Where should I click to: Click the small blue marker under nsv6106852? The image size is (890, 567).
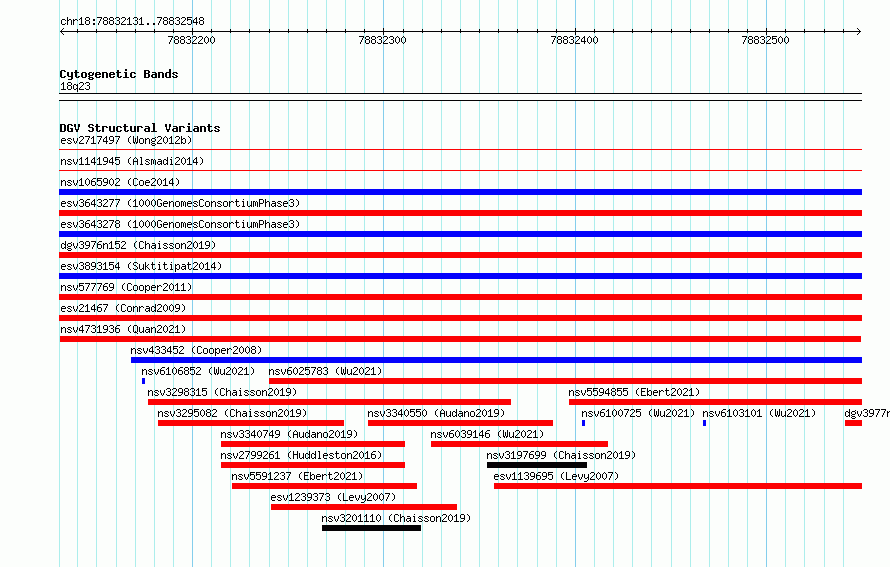pos(143,381)
